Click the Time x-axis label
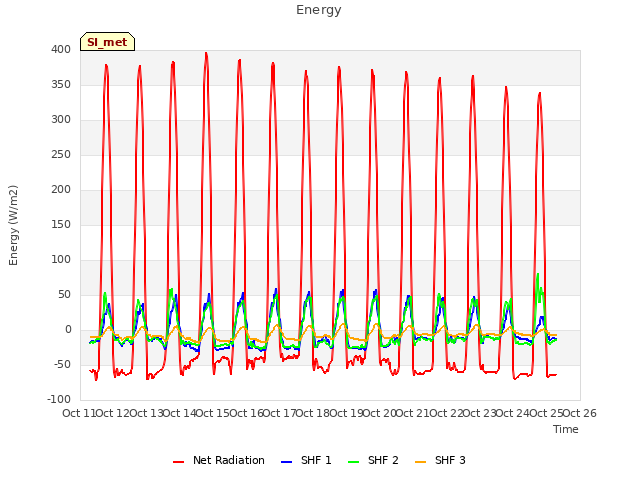 (x=566, y=429)
